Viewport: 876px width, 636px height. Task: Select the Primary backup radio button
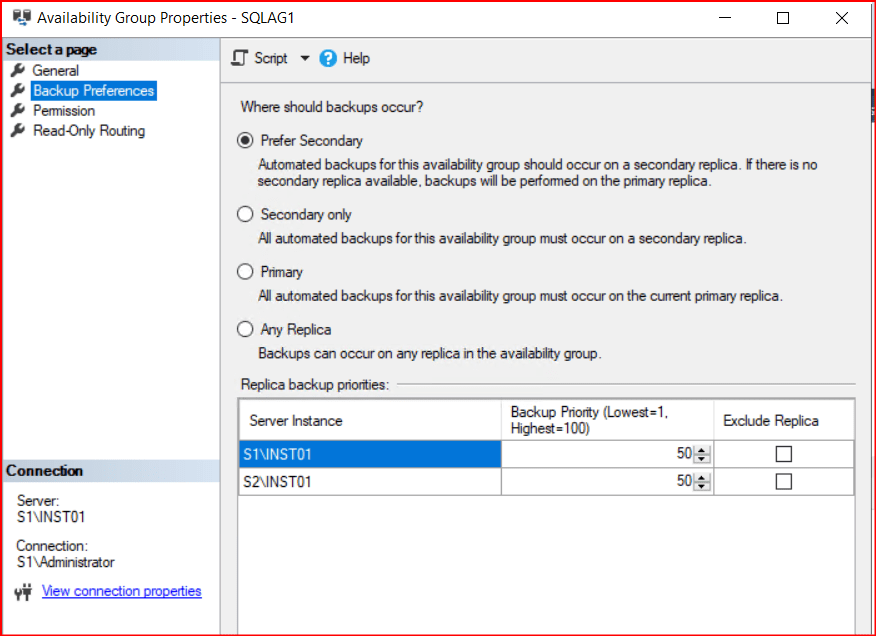pyautogui.click(x=245, y=271)
